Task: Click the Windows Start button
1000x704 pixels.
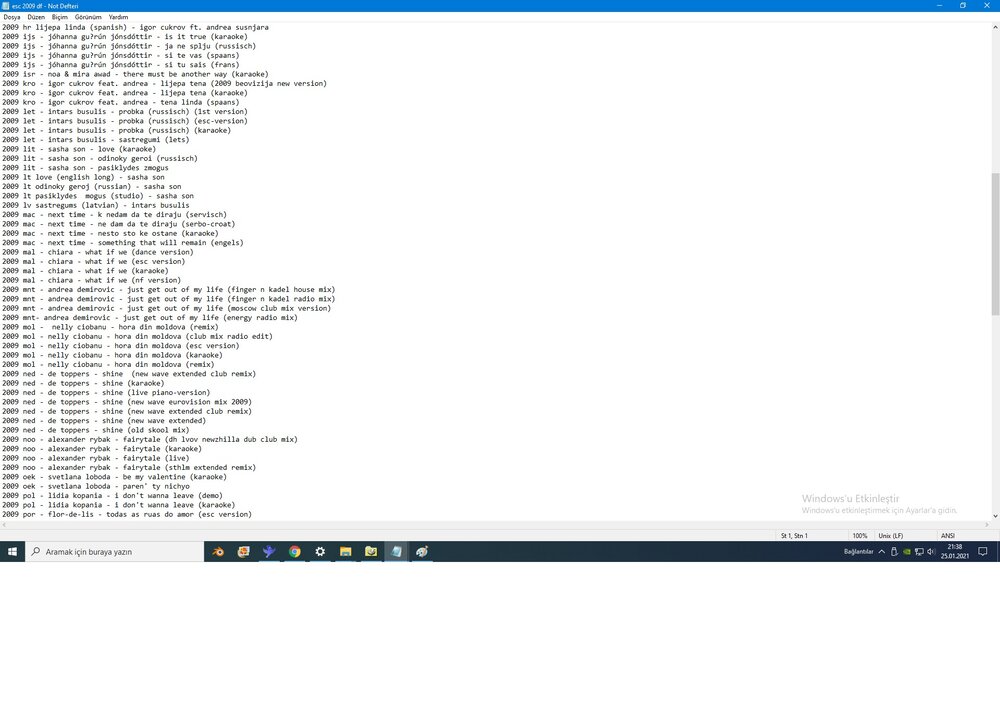Action: 11,551
